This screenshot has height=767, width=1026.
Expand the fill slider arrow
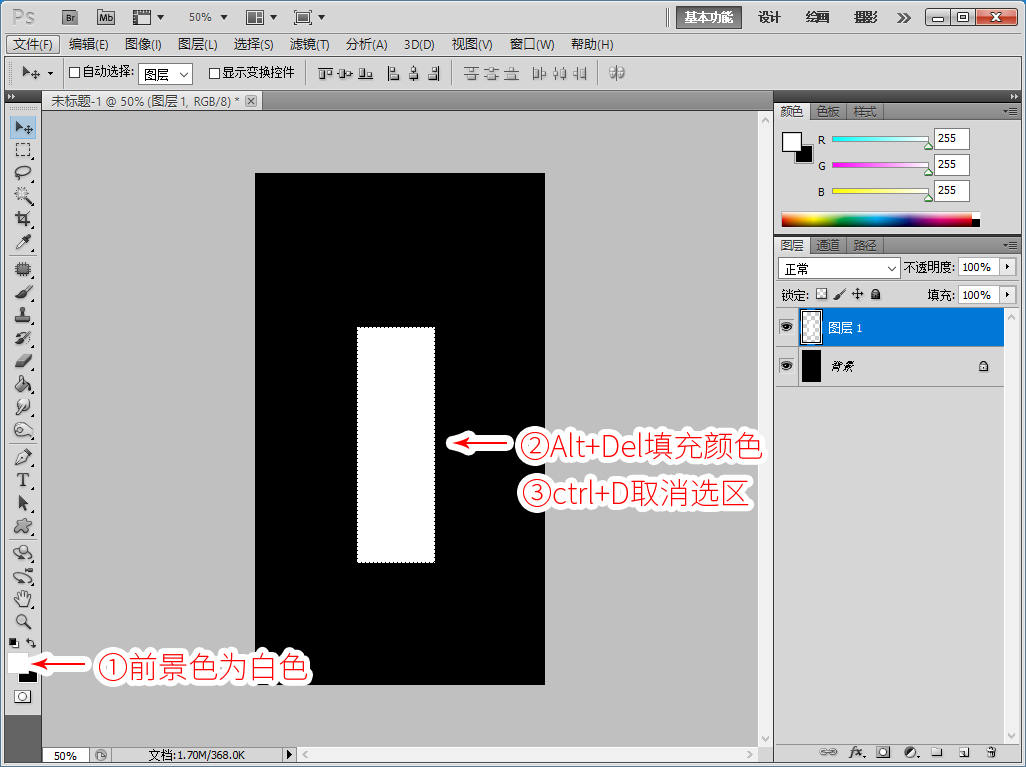tap(1008, 294)
